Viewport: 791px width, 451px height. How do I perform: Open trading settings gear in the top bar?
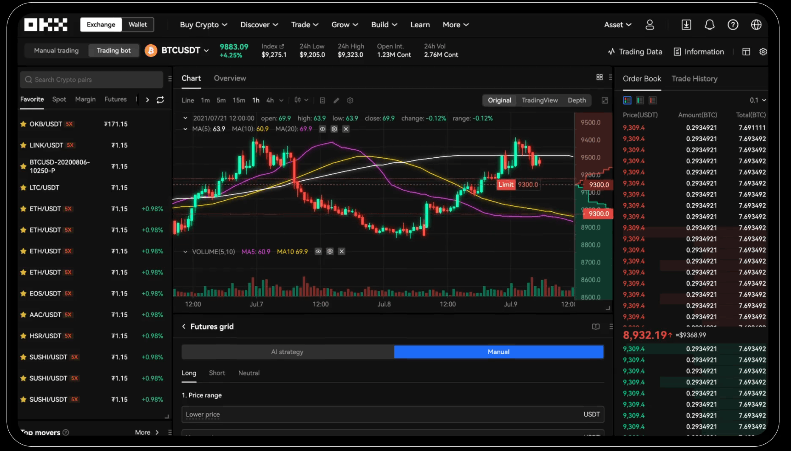coord(763,51)
